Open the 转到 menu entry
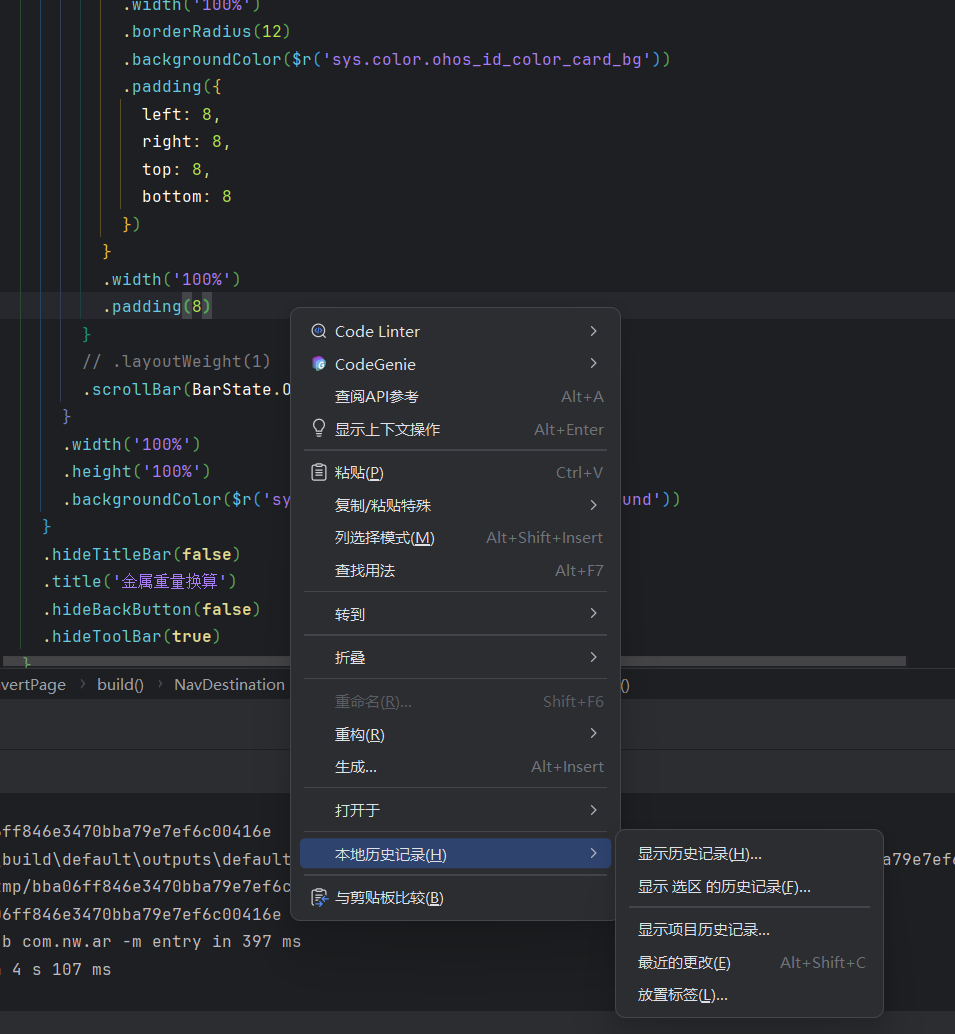 (455, 614)
